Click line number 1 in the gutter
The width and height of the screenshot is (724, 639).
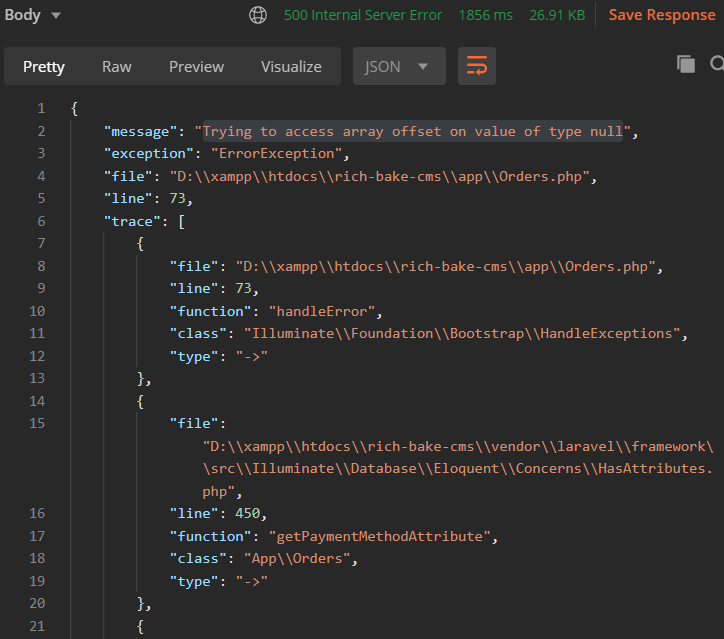tap(40, 108)
